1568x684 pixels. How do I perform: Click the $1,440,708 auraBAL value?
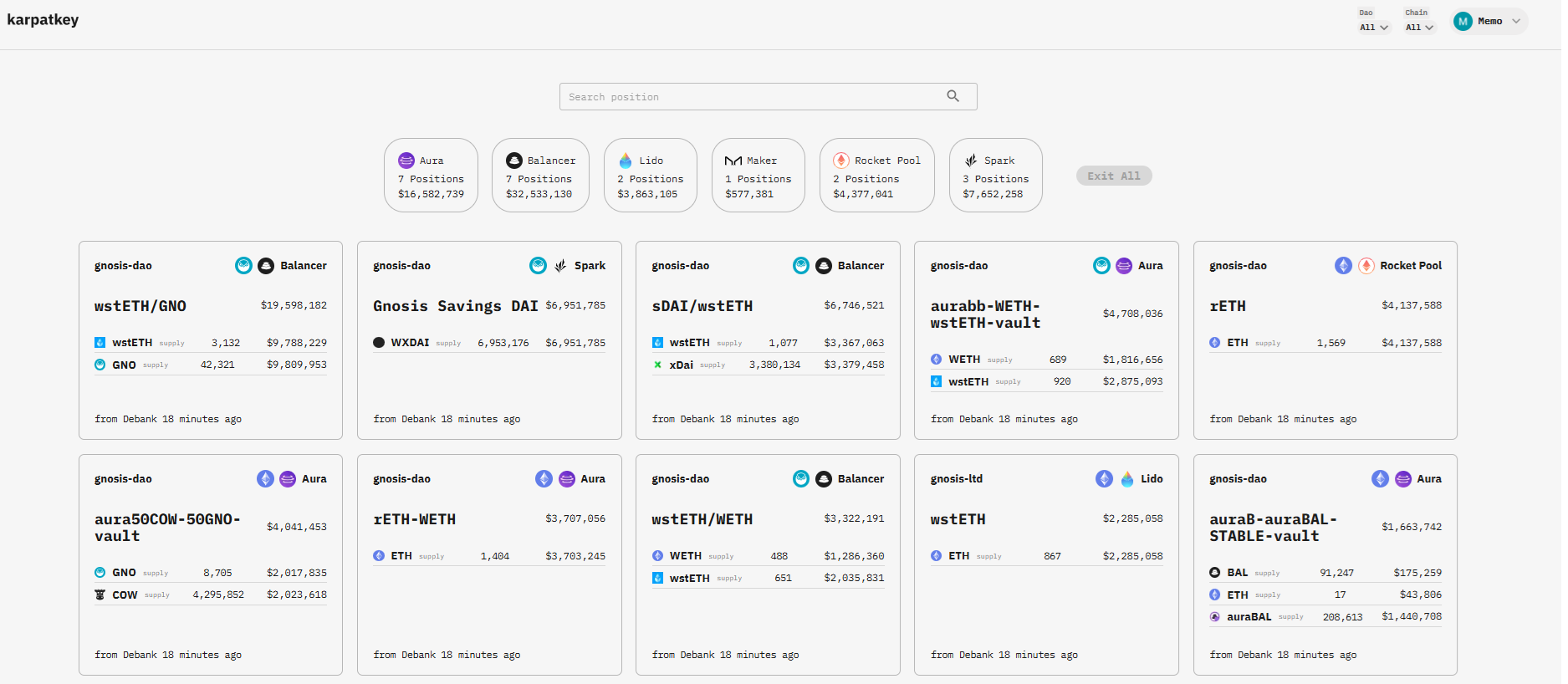pyautogui.click(x=1412, y=616)
